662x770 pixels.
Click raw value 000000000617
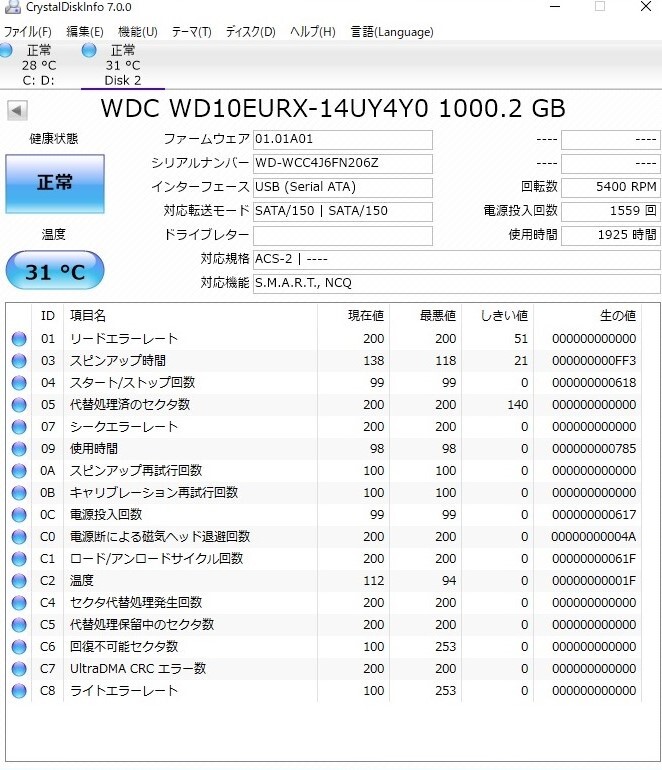(594, 515)
